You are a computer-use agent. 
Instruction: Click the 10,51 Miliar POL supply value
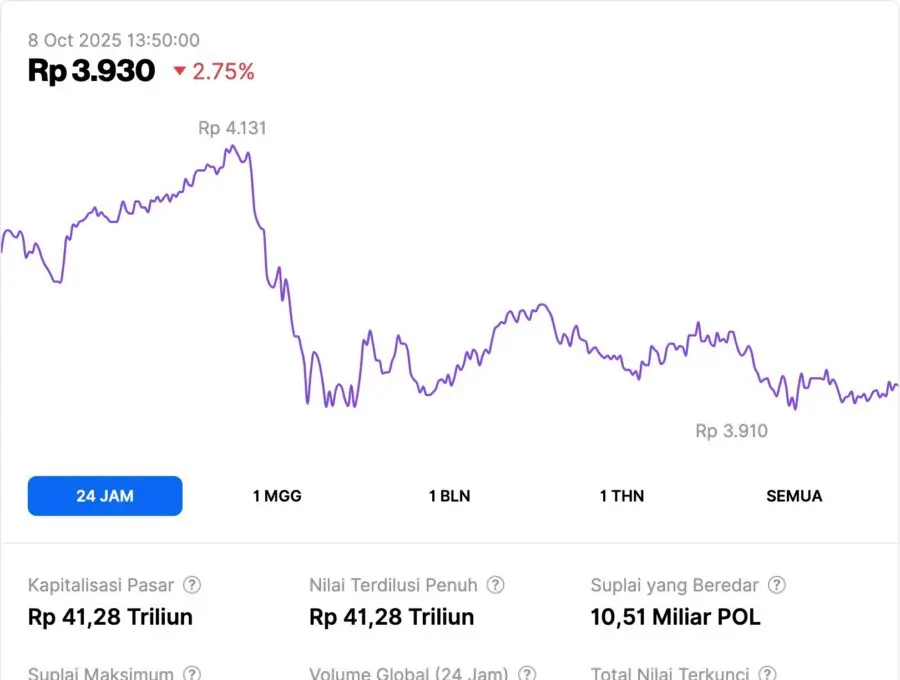(675, 617)
